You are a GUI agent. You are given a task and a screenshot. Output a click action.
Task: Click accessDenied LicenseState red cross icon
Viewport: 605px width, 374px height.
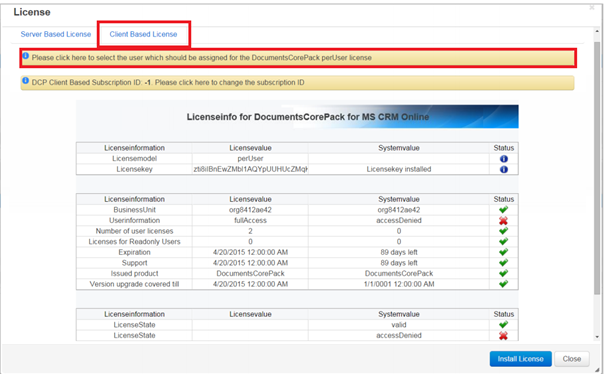503,335
